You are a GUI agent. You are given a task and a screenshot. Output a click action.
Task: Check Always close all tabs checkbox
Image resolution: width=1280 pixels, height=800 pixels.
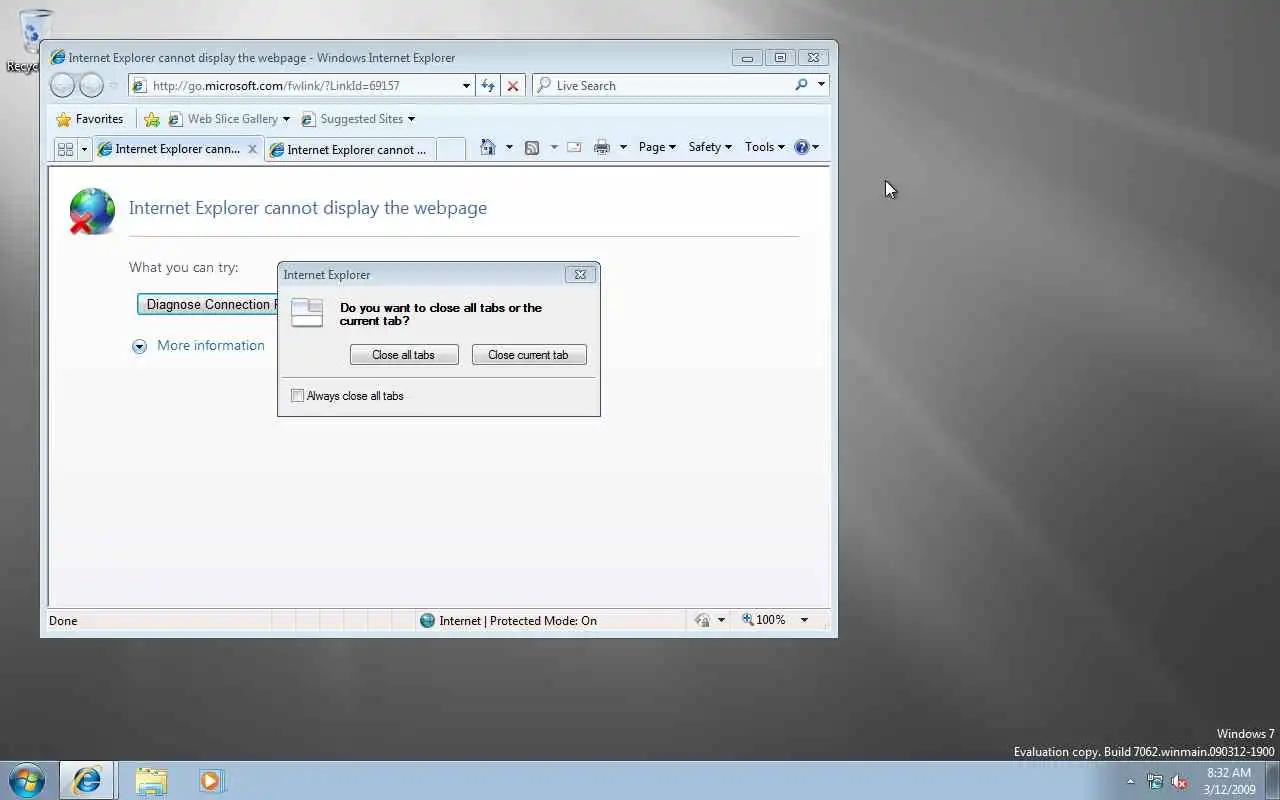coord(297,396)
